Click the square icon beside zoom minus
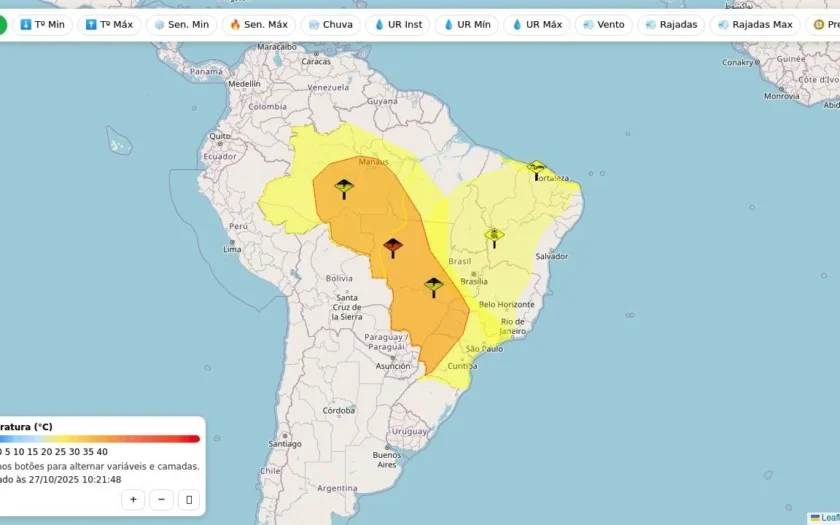The width and height of the screenshot is (840, 525). [x=189, y=500]
